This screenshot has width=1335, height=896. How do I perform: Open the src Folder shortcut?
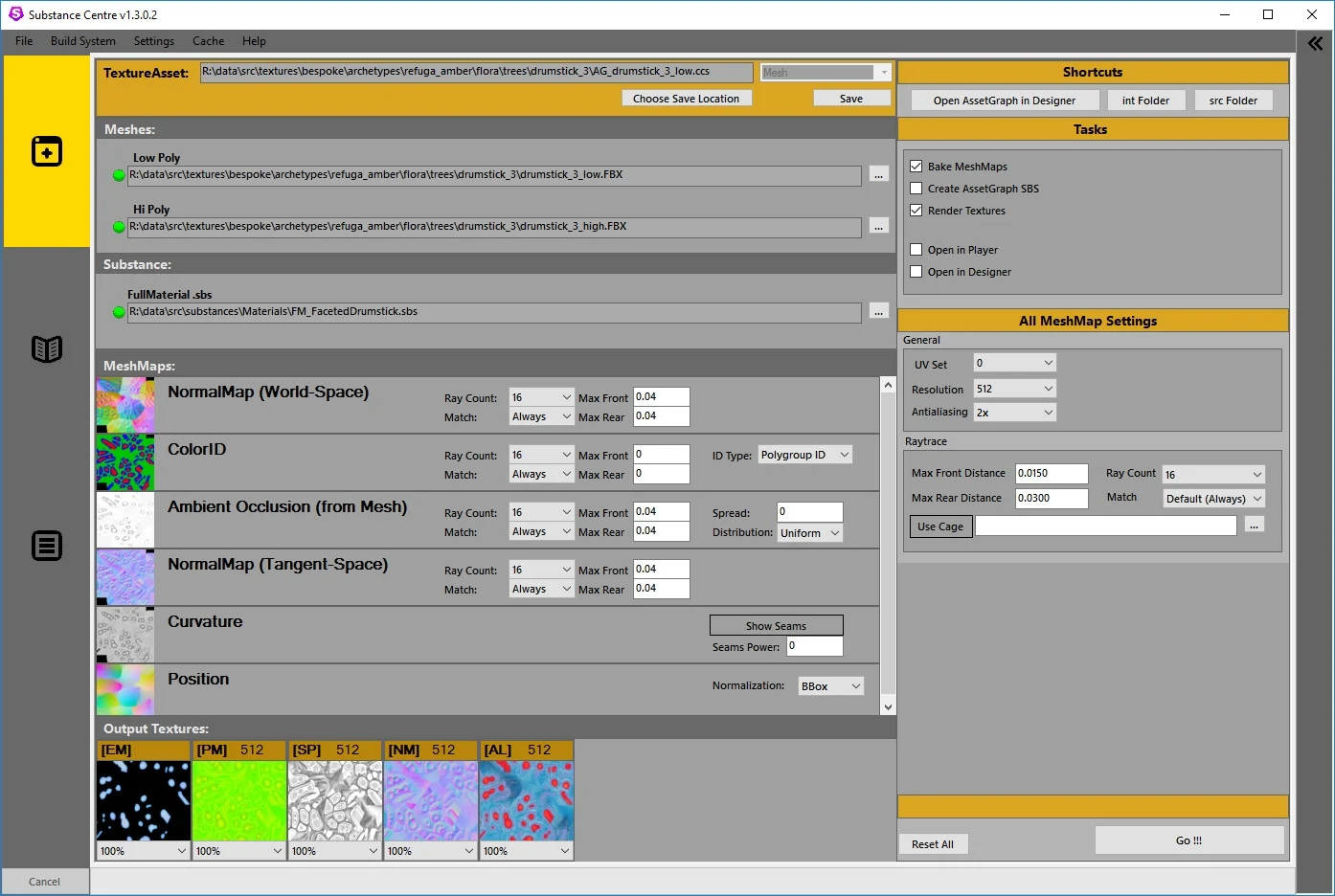[x=1233, y=101]
